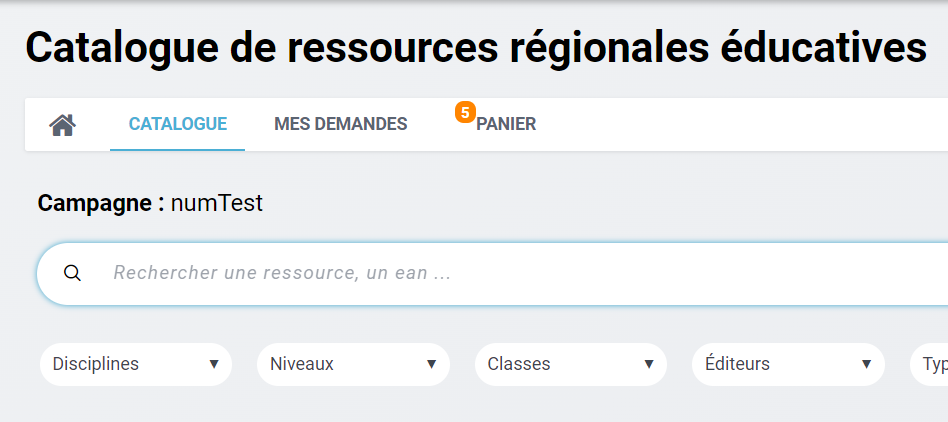
Task: Click the orange cart count badge
Action: click(464, 112)
